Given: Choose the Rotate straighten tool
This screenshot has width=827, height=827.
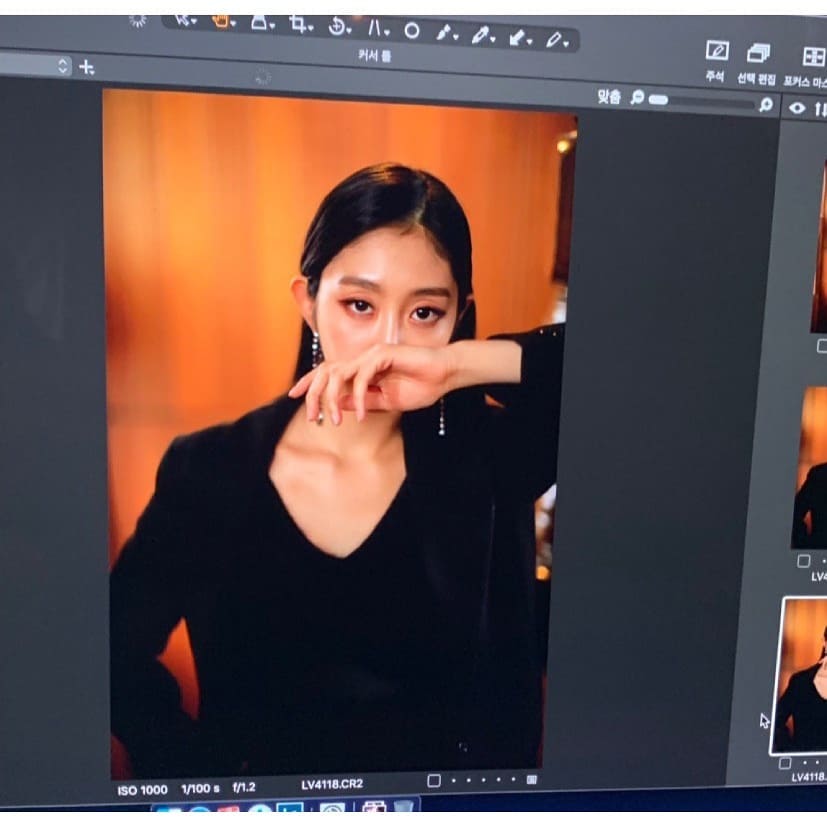Looking at the screenshot, I should (338, 27).
